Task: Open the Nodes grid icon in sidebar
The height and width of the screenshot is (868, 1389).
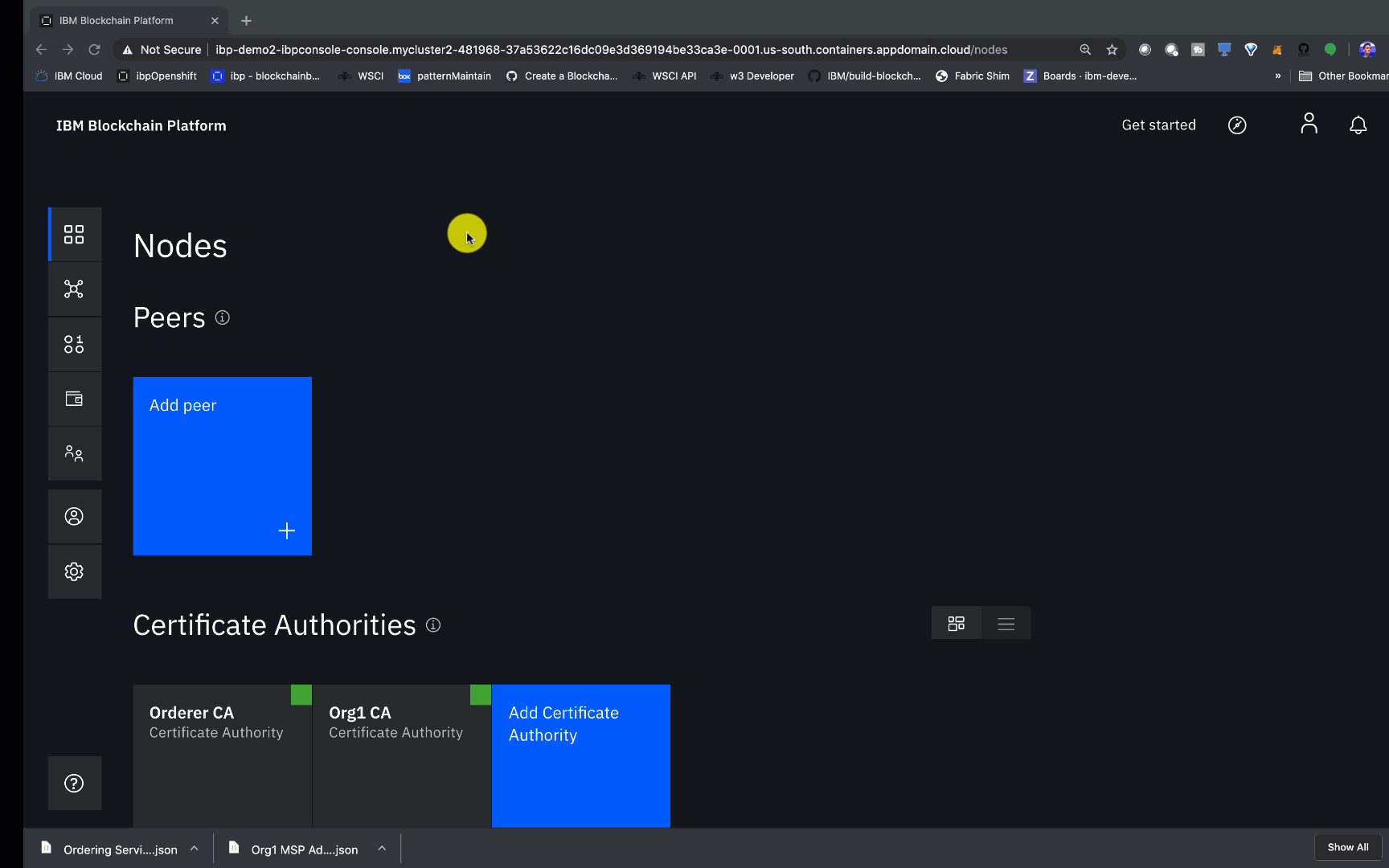Action: click(x=74, y=235)
